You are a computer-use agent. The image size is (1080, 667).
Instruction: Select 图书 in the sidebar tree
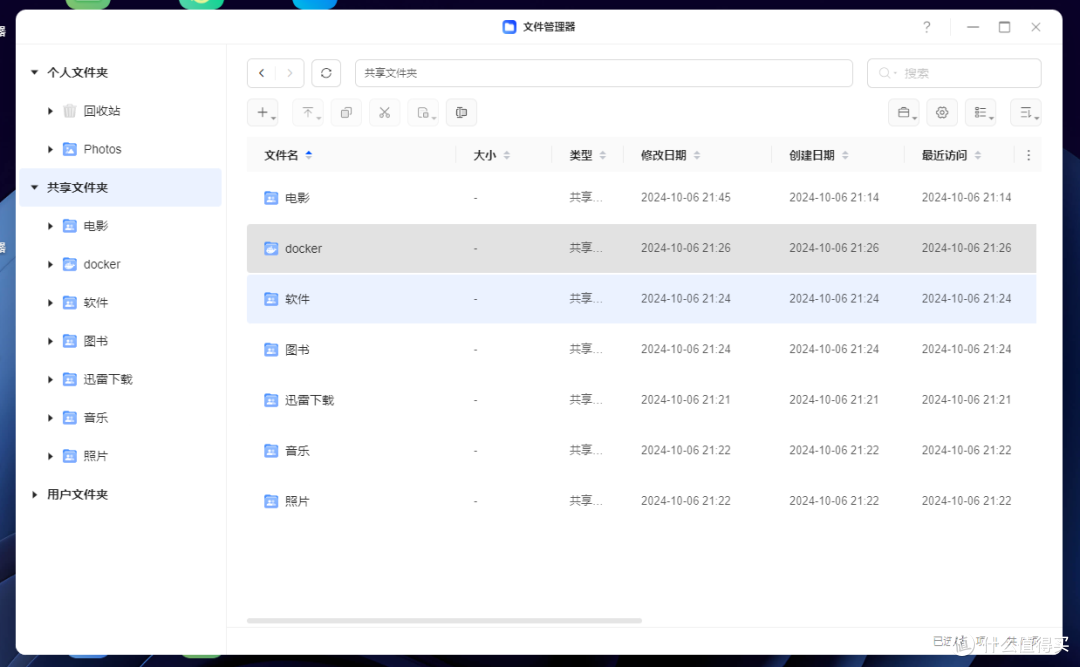pos(96,341)
